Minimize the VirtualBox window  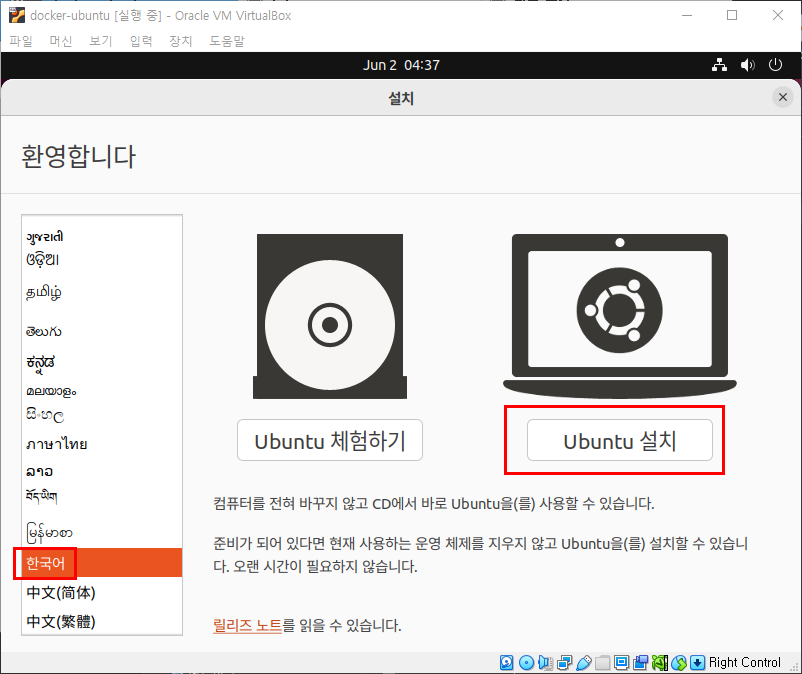(x=687, y=15)
